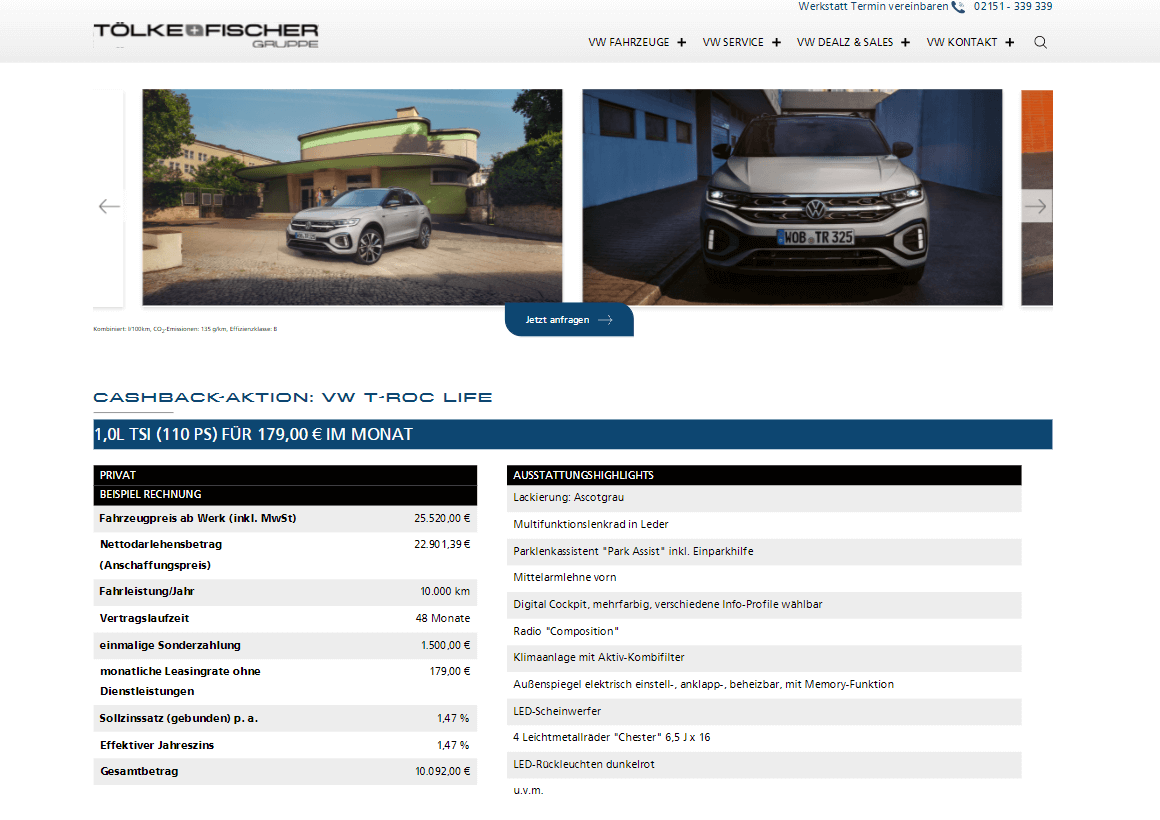
Task: Click the Fahrzeugpreis ab Werk label
Action: pos(198,518)
